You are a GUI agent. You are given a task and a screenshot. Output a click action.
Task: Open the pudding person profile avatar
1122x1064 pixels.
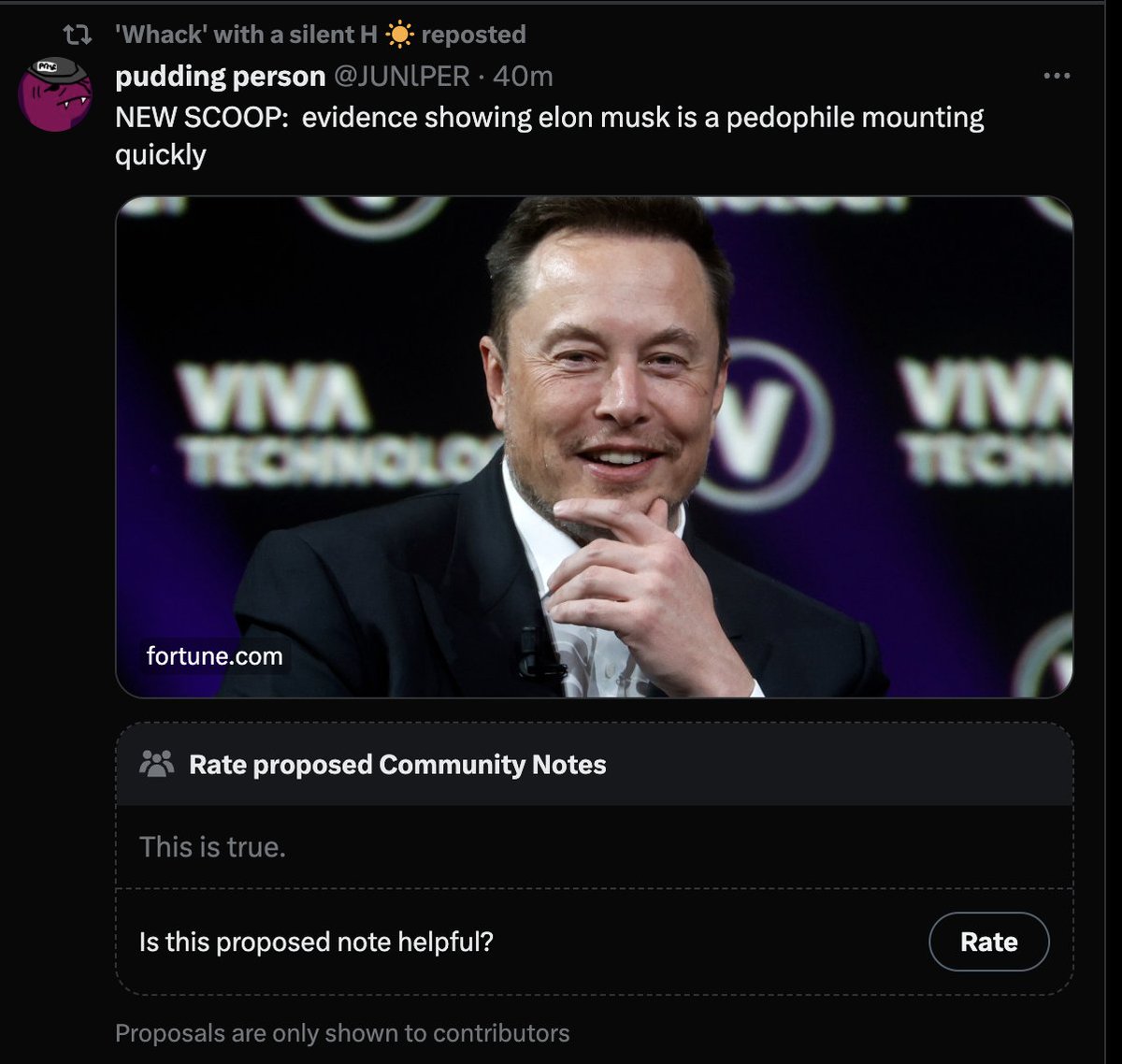pos(55,95)
